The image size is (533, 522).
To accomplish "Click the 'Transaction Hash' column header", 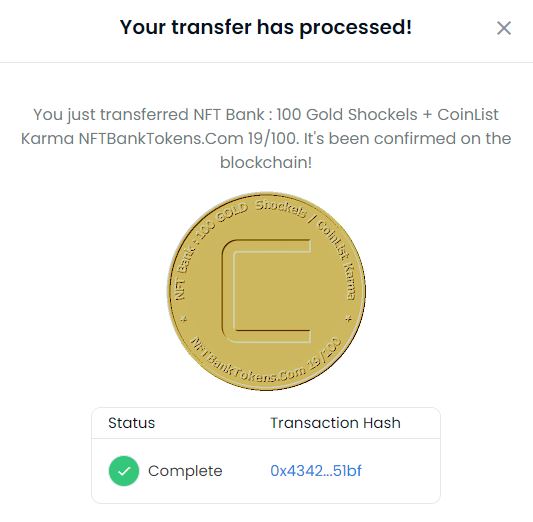I will pos(336,423).
